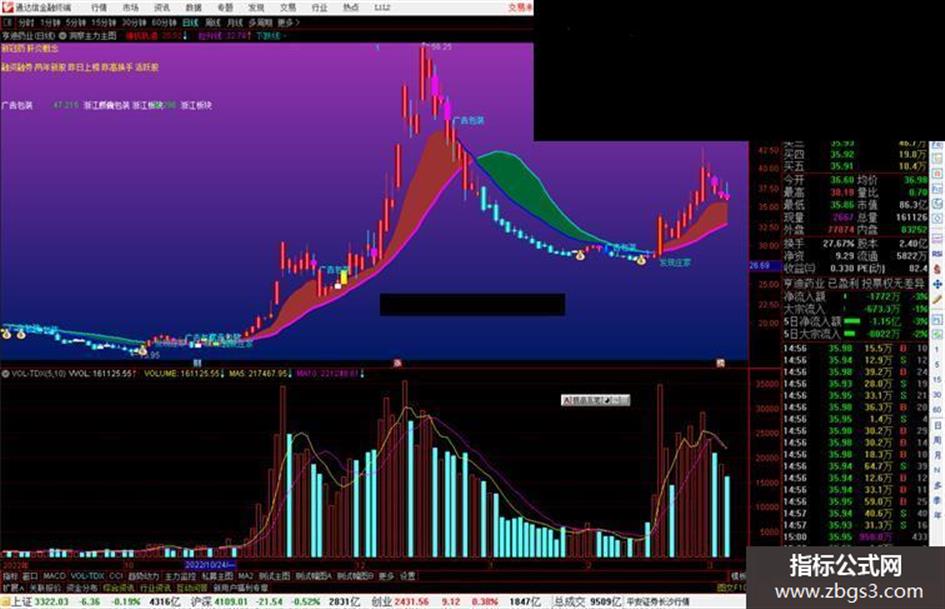The height and width of the screenshot is (609, 945).
Task: Open the 数据 menu
Action: click(193, 8)
